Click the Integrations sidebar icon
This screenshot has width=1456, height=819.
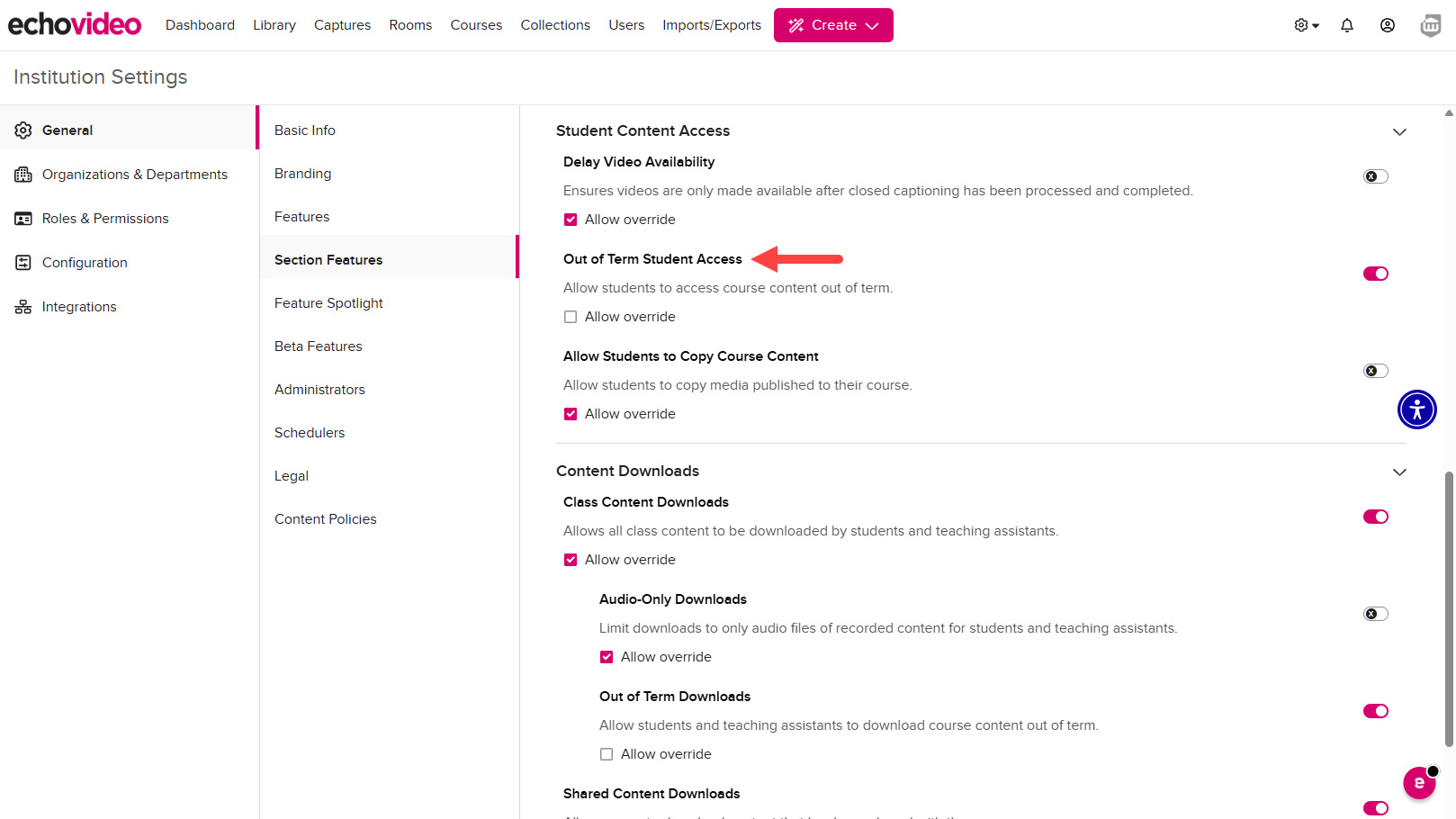tap(23, 307)
